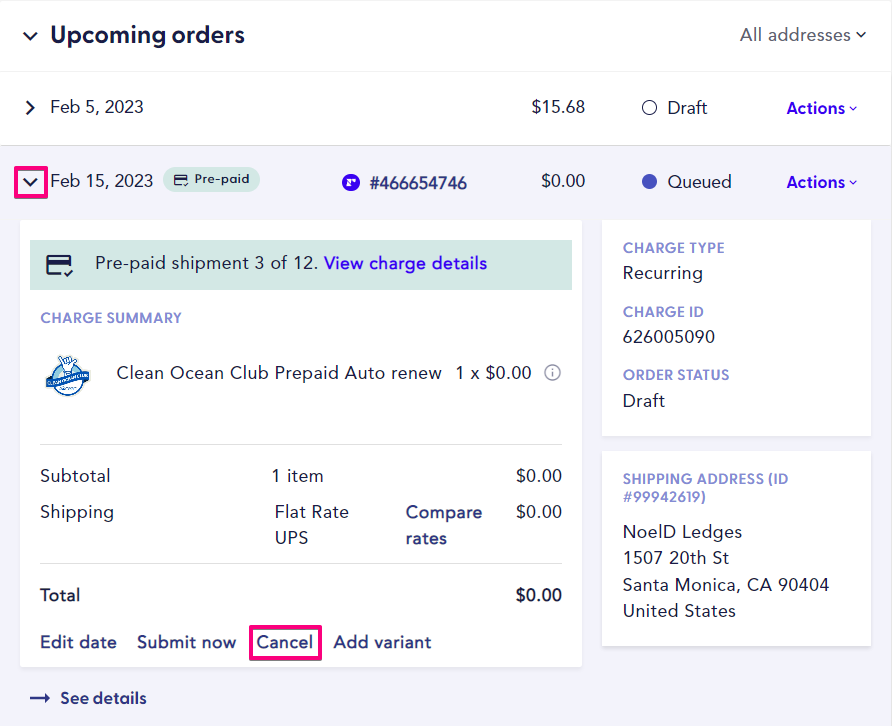Open Actions menu for Feb 5 order
The image size is (892, 726).
pyautogui.click(x=821, y=108)
